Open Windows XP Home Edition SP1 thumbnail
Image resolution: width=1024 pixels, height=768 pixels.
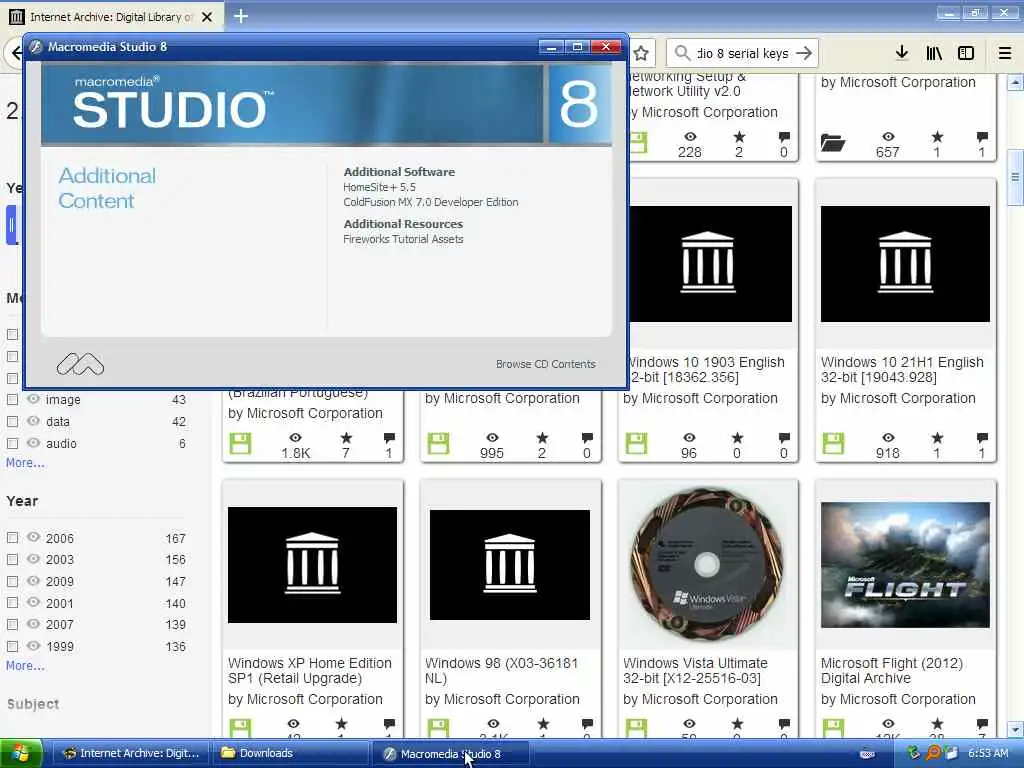coord(312,565)
